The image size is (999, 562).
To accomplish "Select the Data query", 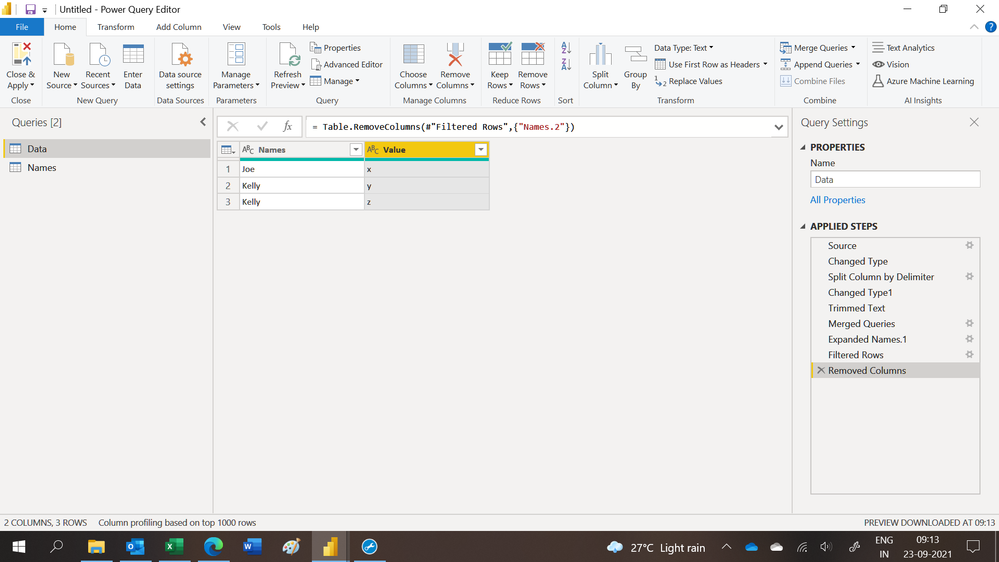I will coord(107,148).
